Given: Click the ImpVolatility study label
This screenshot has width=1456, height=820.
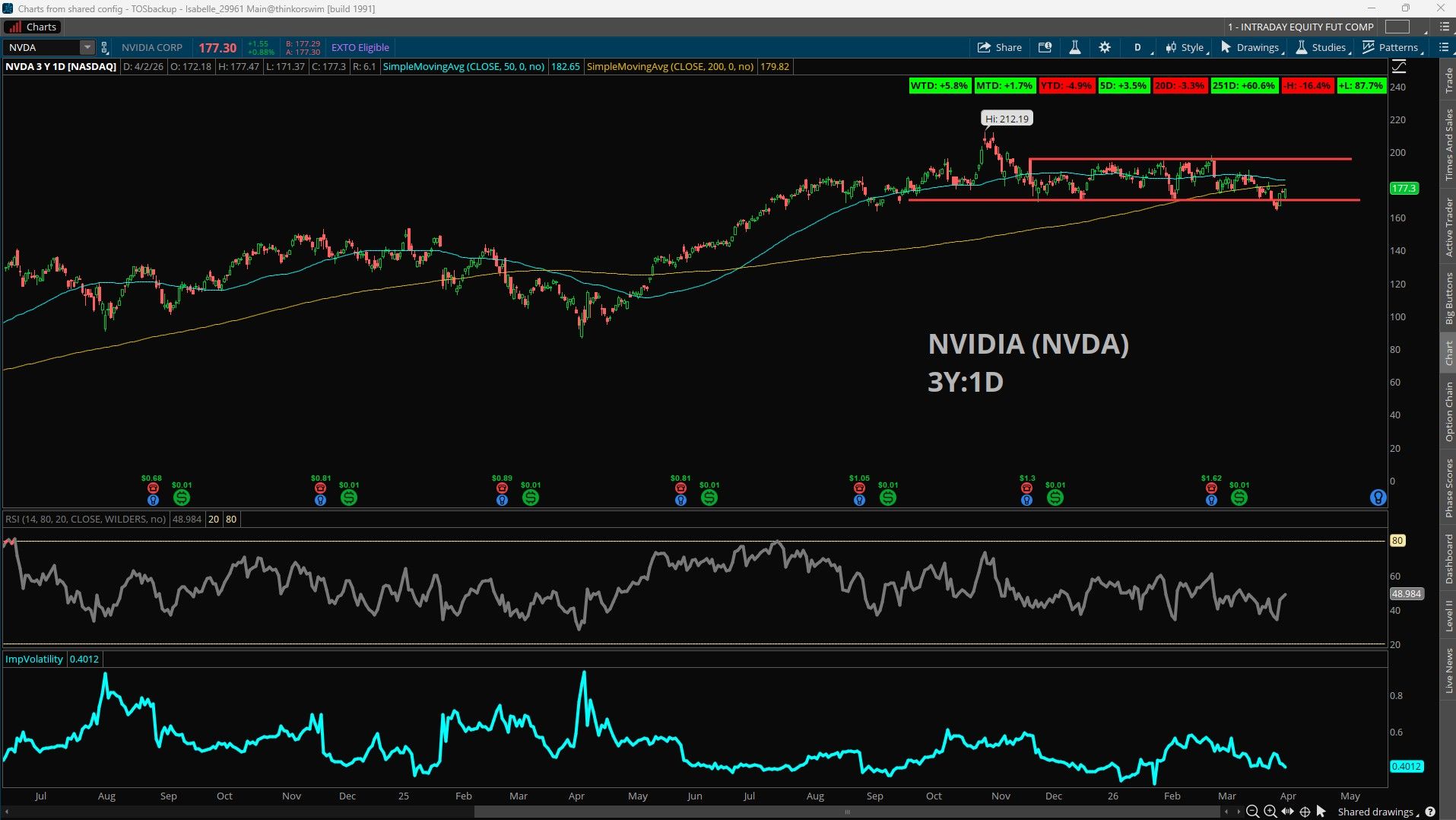Looking at the screenshot, I should tap(34, 659).
